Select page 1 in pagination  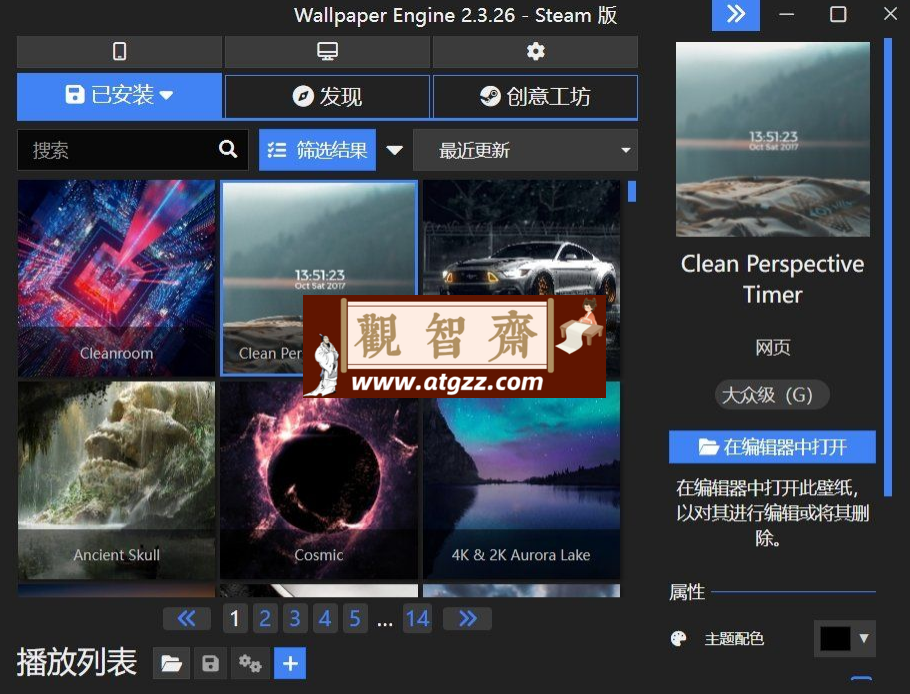(x=235, y=619)
